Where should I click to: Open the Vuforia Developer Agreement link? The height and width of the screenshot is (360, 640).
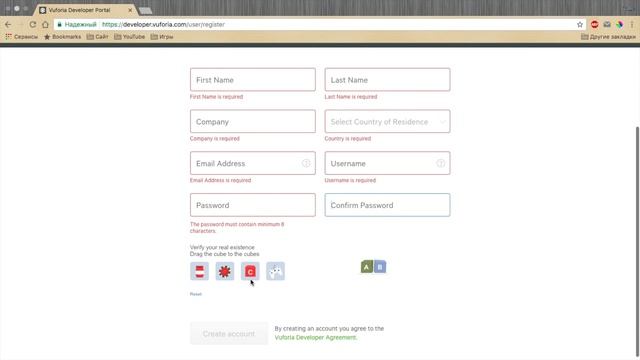pyautogui.click(x=316, y=338)
